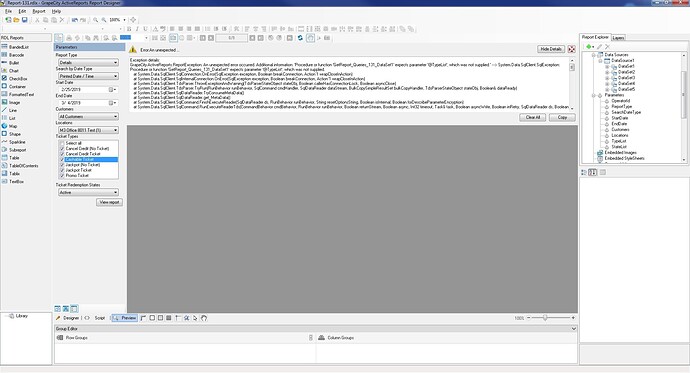Viewport: 690px width, 373px height.
Task: Switch to the Layers tab
Action: (618, 38)
